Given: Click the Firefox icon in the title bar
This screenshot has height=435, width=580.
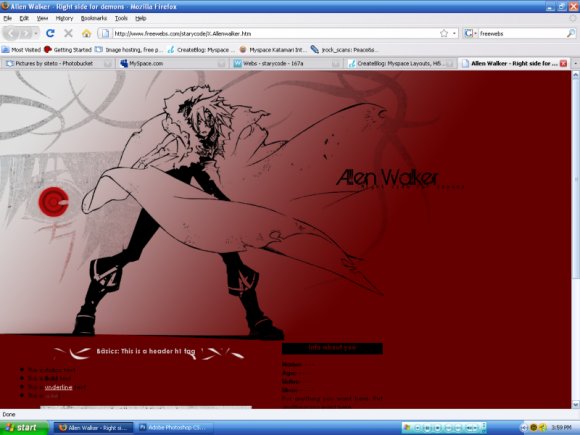Looking at the screenshot, I should (5, 6).
